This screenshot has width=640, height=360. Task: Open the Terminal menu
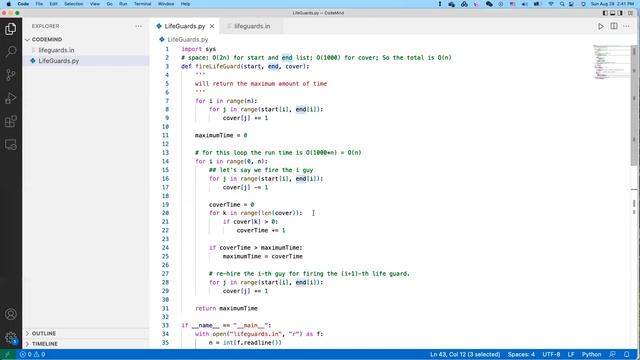[142, 4]
